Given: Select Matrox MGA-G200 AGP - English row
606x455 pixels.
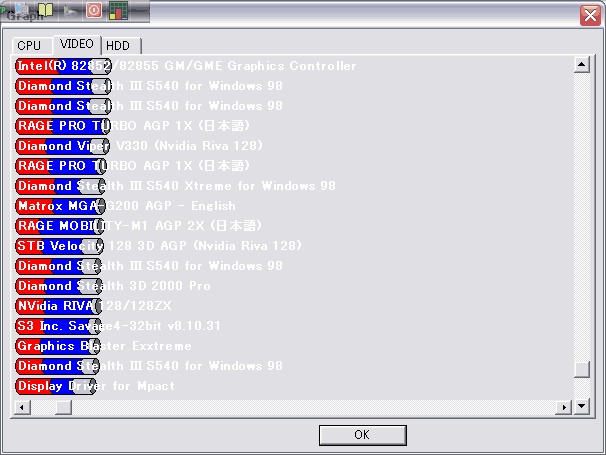Looking at the screenshot, I should 126,206.
